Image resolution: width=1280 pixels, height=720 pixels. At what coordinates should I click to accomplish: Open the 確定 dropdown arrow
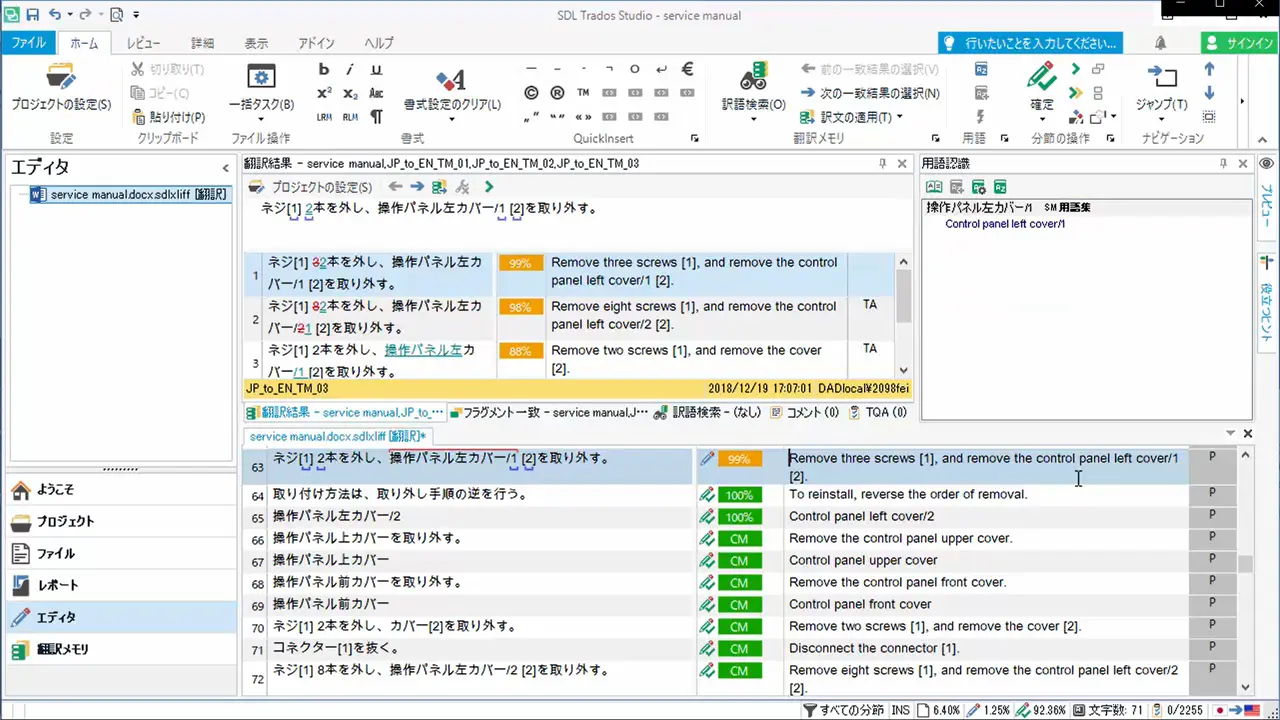click(x=1041, y=118)
